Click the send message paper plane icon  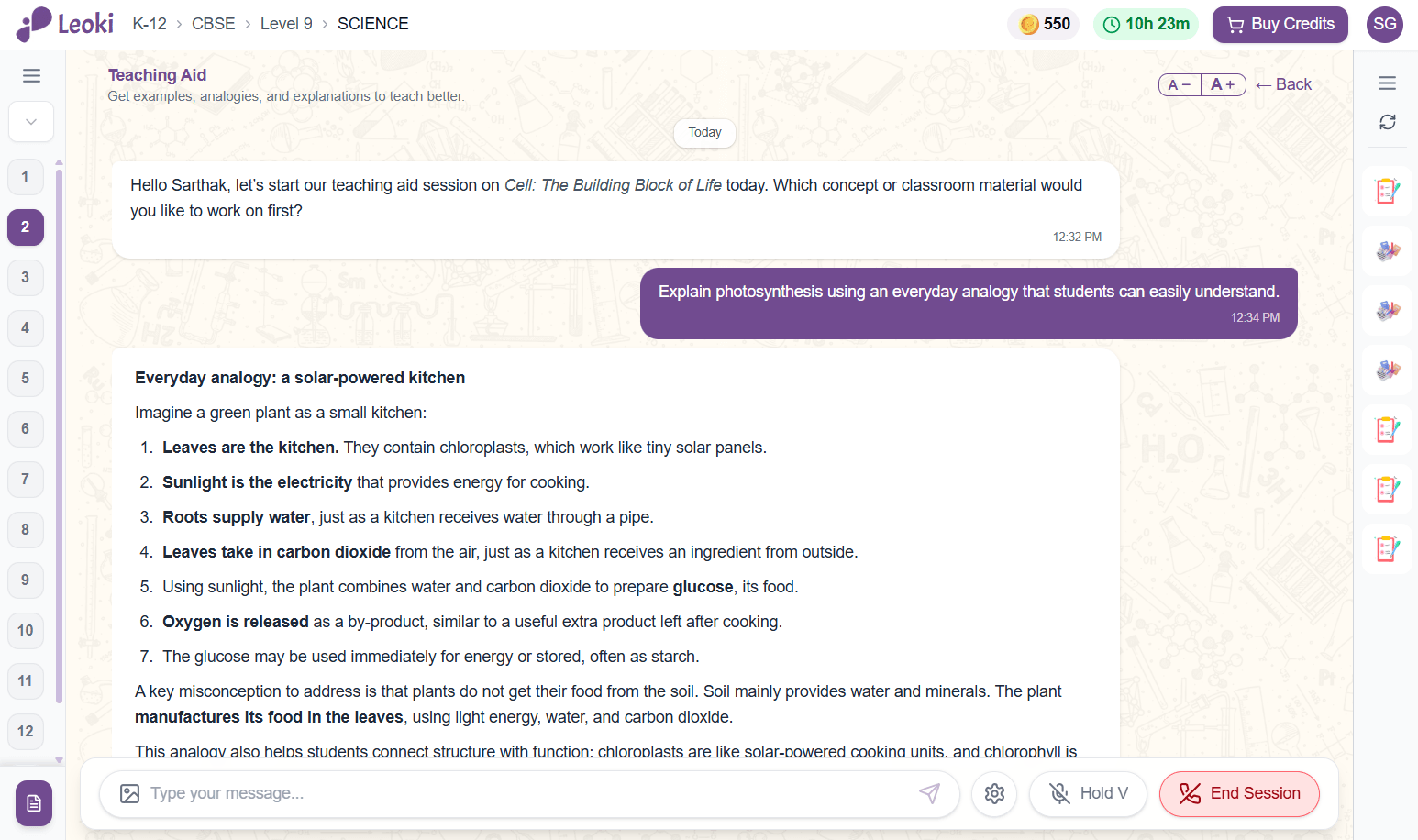click(929, 793)
